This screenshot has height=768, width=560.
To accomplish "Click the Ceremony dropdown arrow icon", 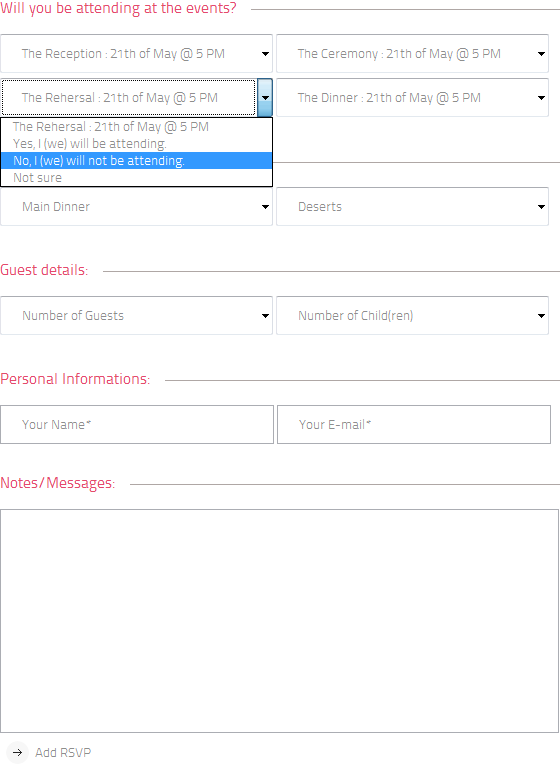I will pos(541,54).
